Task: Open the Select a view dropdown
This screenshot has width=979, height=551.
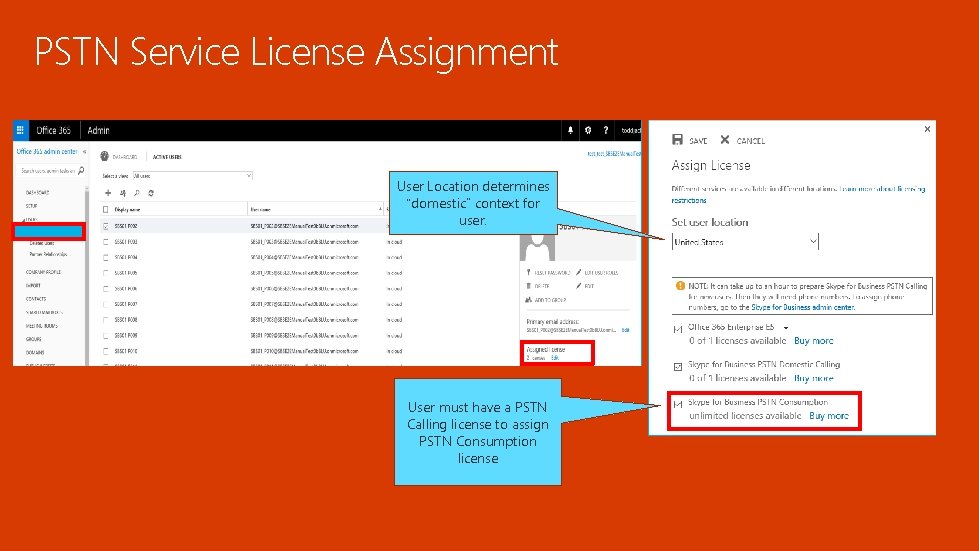Action: click(192, 176)
